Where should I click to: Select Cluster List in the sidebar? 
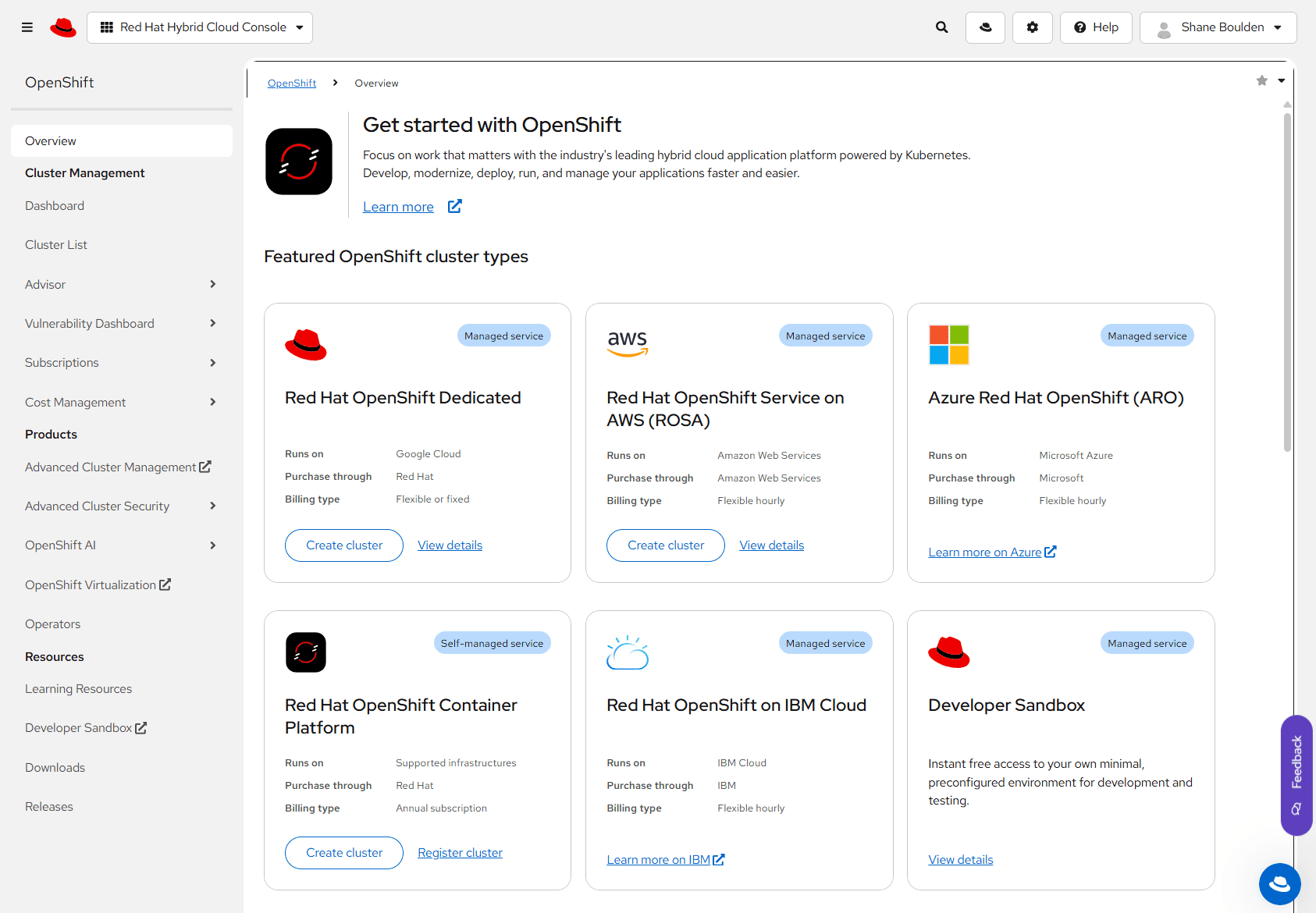coord(56,245)
